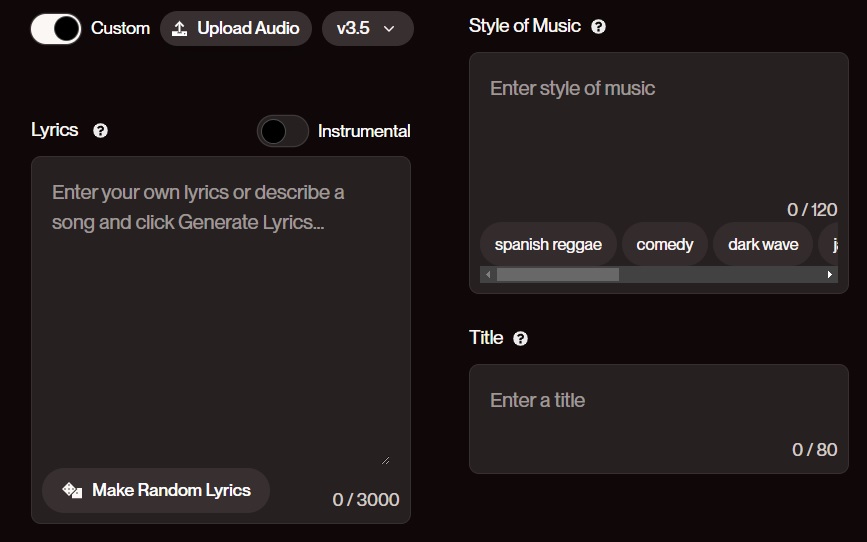Click the Upload Audio button
867x542 pixels.
tap(236, 28)
